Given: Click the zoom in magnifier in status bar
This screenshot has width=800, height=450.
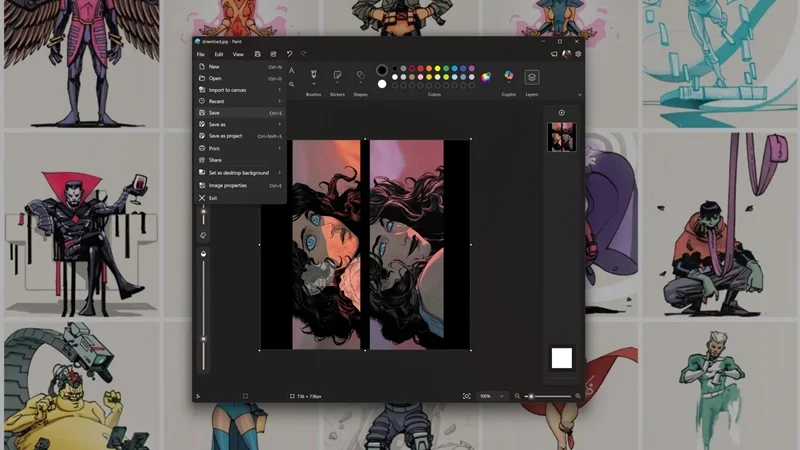Looking at the screenshot, I should (x=578, y=396).
